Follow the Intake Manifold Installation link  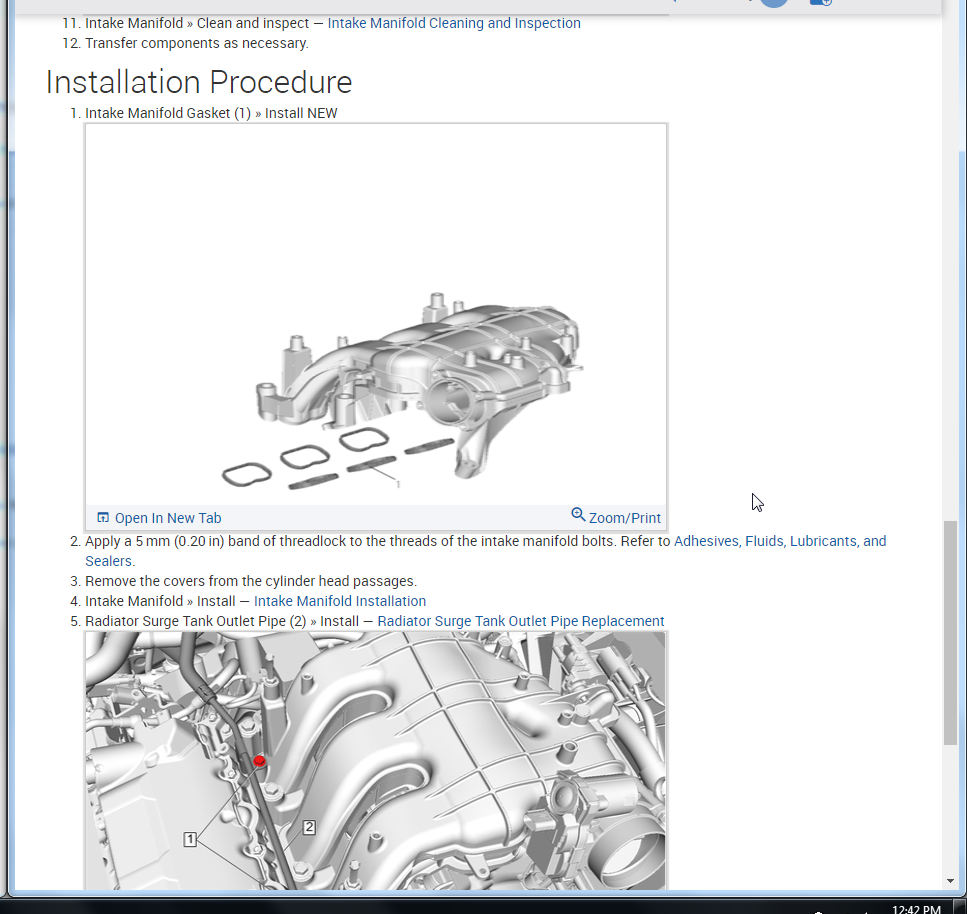coord(340,601)
